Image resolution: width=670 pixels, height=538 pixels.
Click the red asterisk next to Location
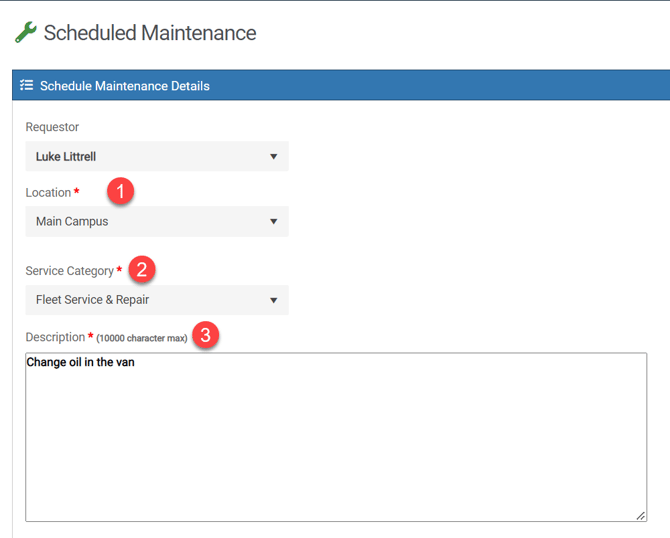coord(77,193)
